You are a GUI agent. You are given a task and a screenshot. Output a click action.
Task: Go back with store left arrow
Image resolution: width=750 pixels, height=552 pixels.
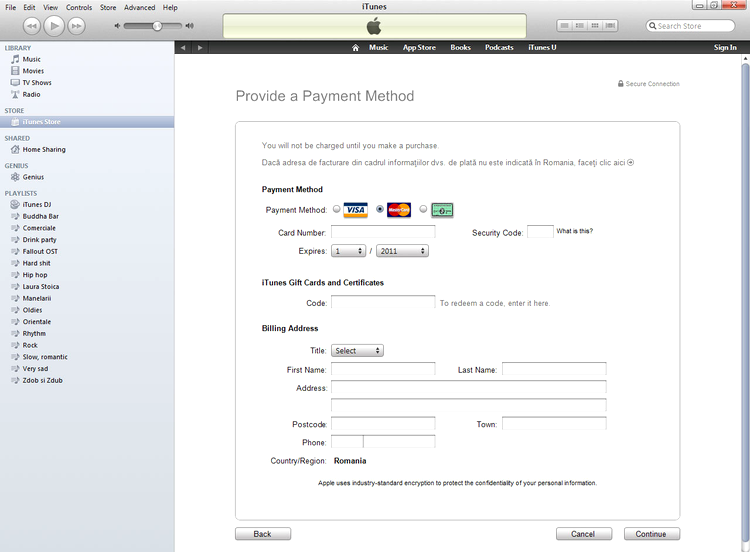pyautogui.click(x=183, y=47)
